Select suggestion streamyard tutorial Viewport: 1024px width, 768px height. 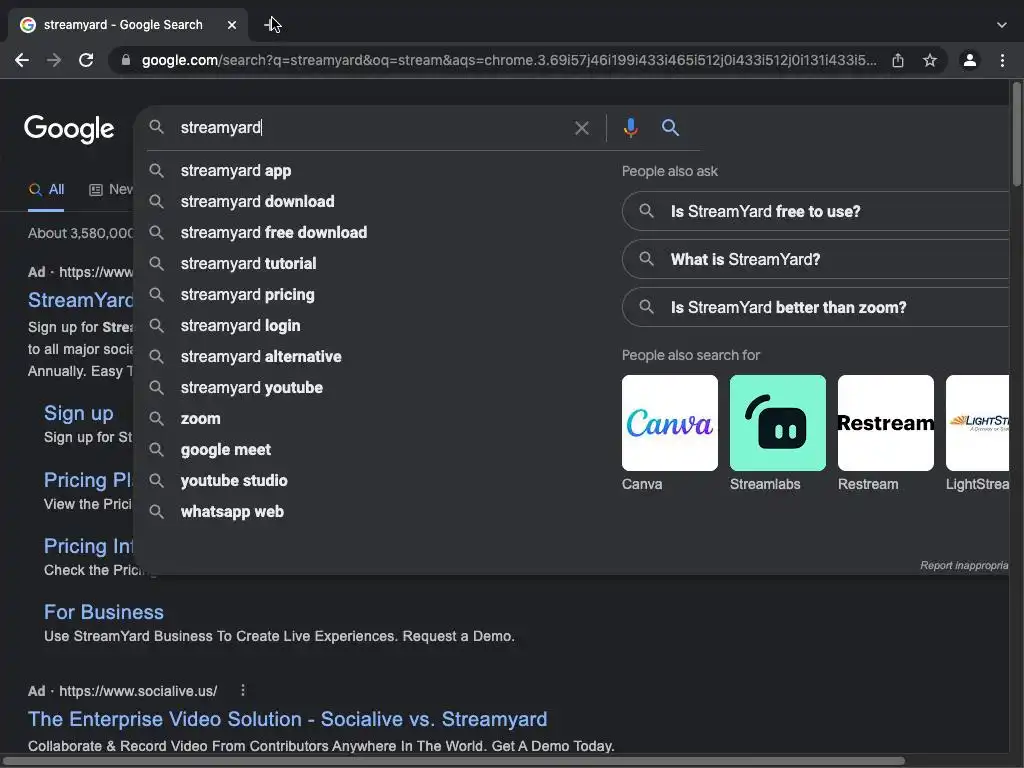[x=248, y=263]
